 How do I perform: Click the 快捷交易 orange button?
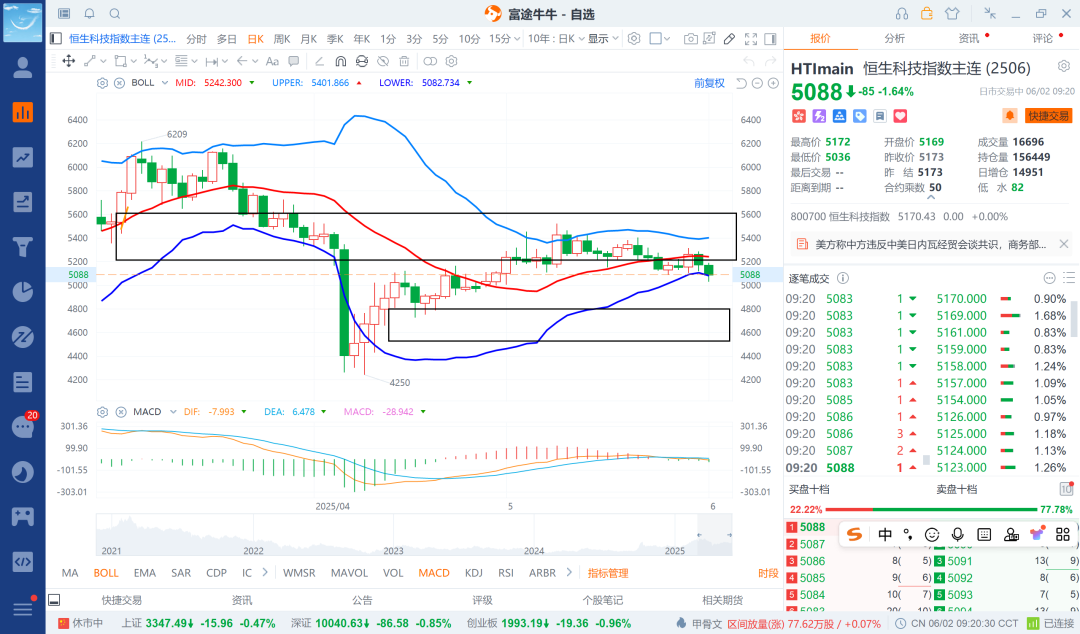(1048, 116)
